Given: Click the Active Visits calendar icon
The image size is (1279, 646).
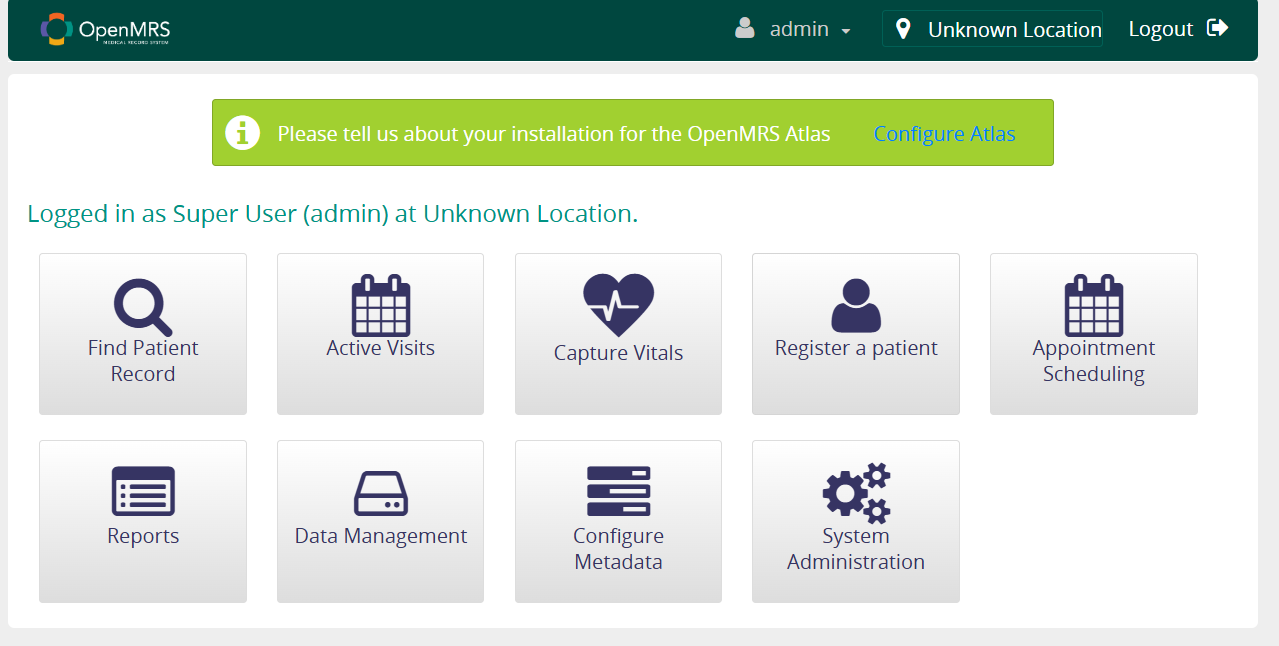Looking at the screenshot, I should 380,305.
